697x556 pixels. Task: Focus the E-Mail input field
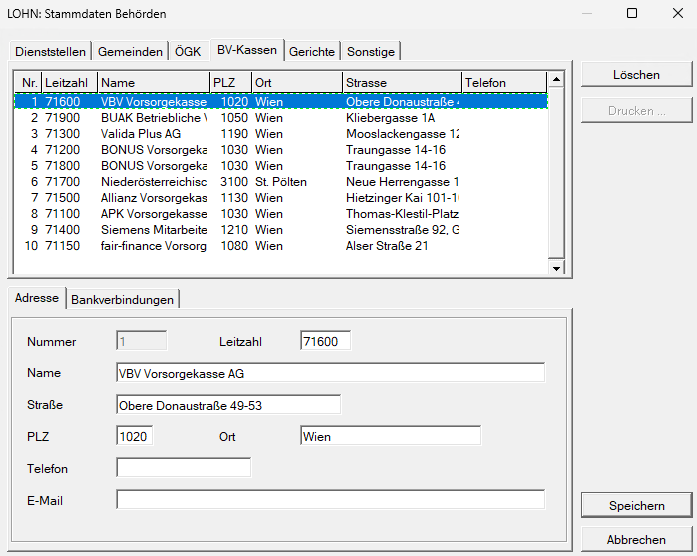pos(330,500)
